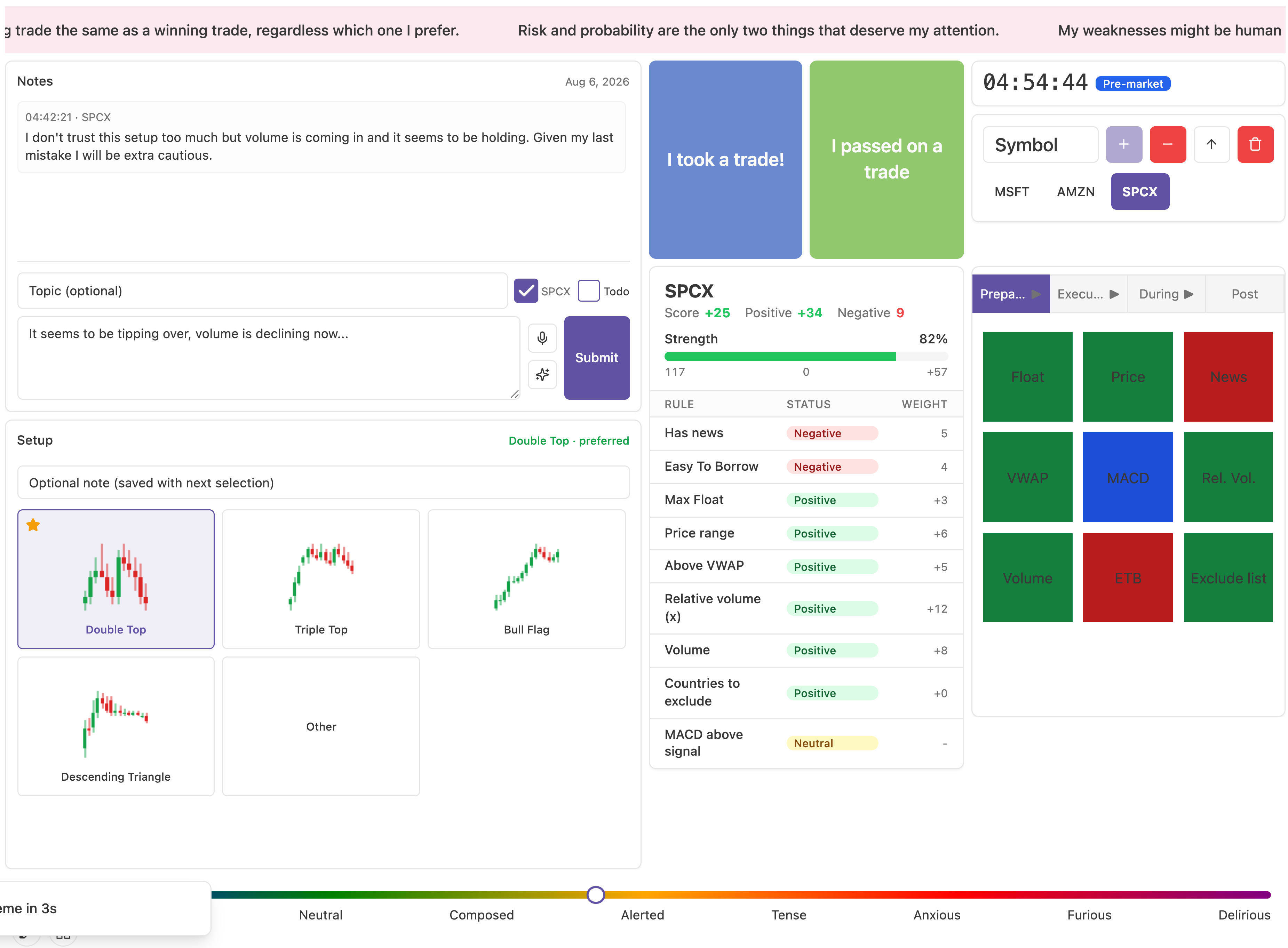Click I took a trade button
The height and width of the screenshot is (948, 1288).
pos(725,160)
